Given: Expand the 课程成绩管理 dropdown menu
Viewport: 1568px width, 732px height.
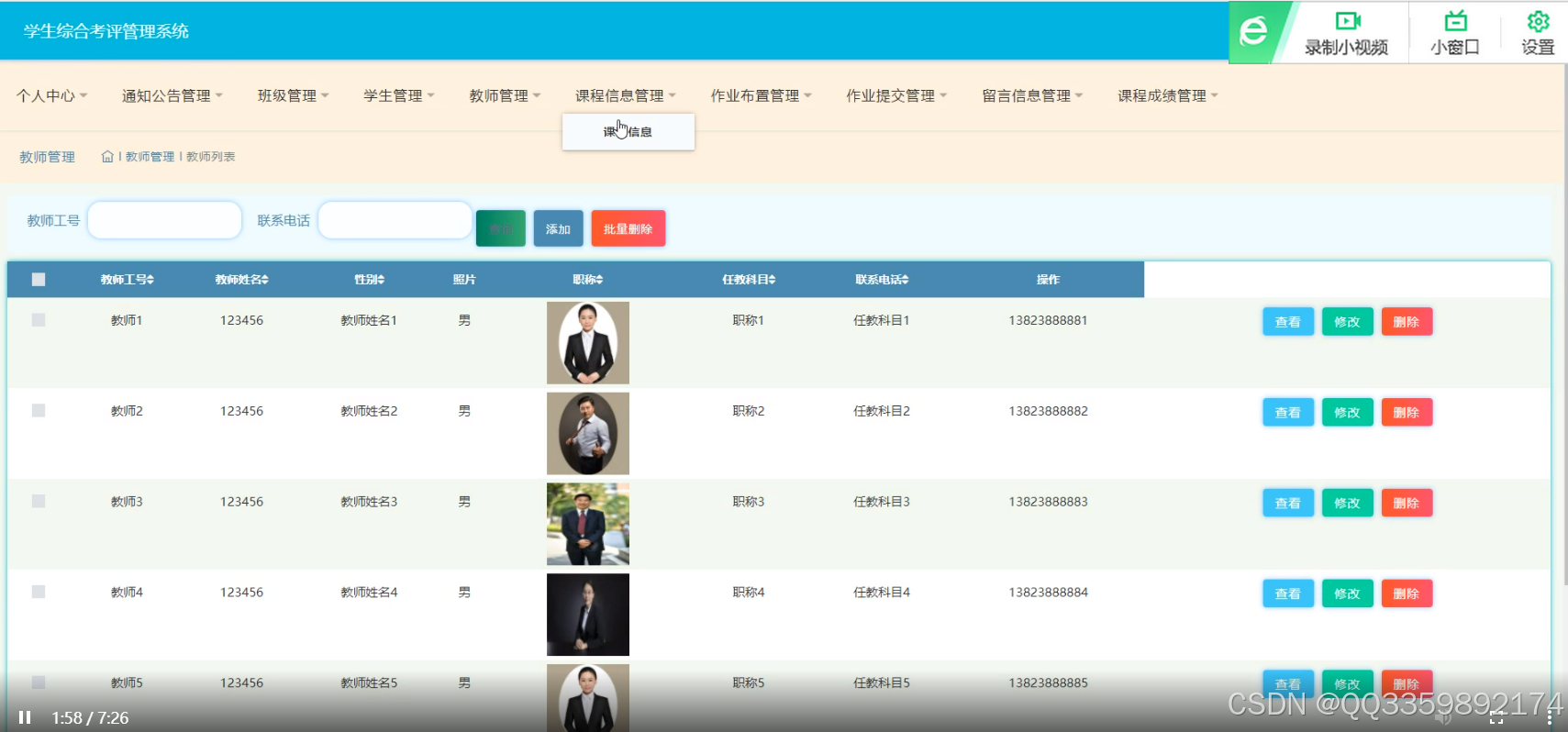Looking at the screenshot, I should [x=1168, y=95].
